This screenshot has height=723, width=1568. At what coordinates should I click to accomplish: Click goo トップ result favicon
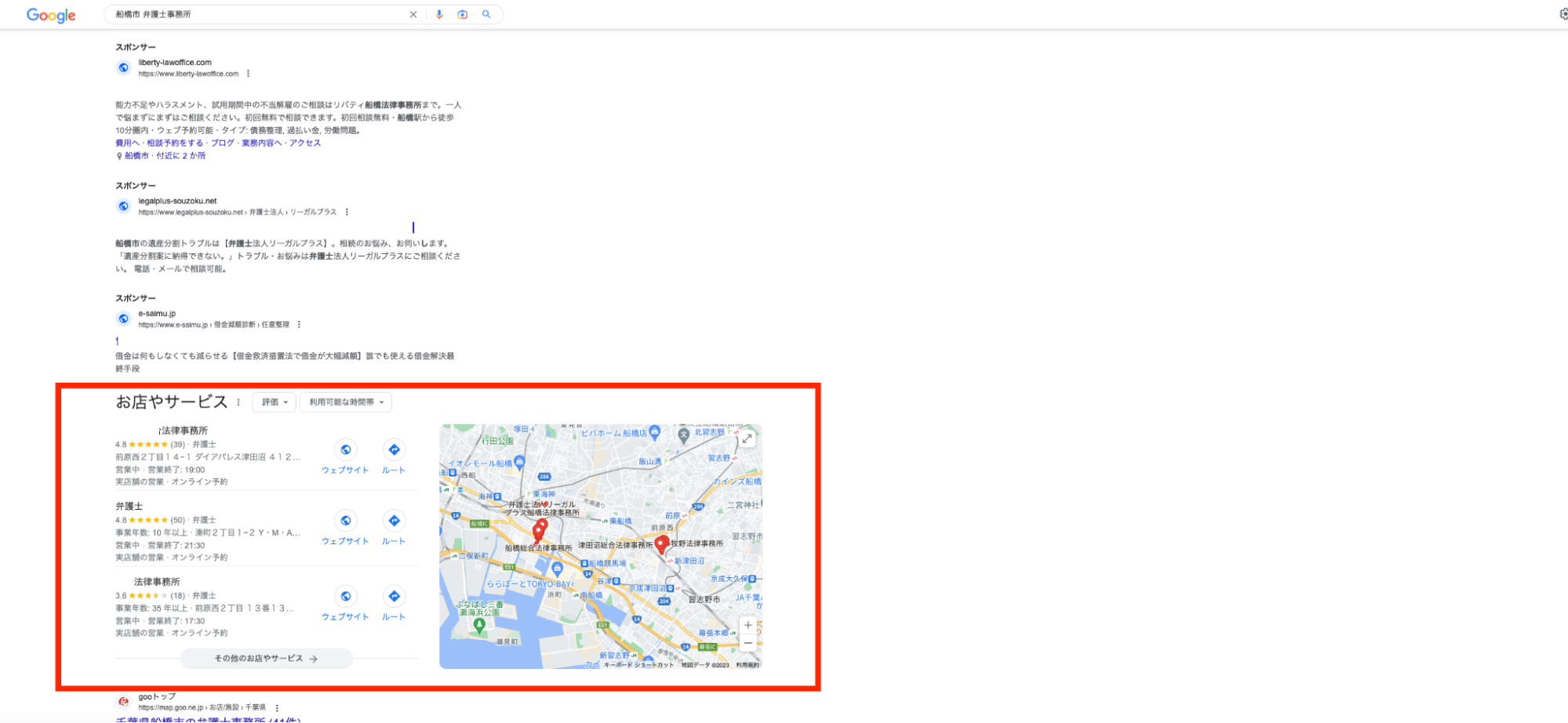tap(123, 702)
